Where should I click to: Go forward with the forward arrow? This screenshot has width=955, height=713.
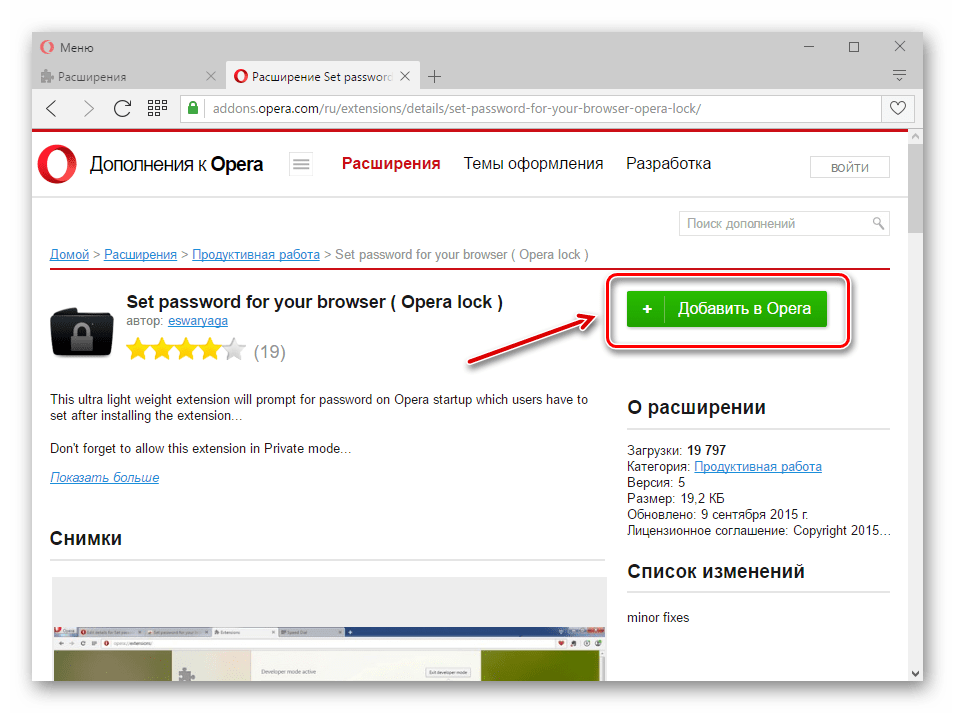[88, 108]
